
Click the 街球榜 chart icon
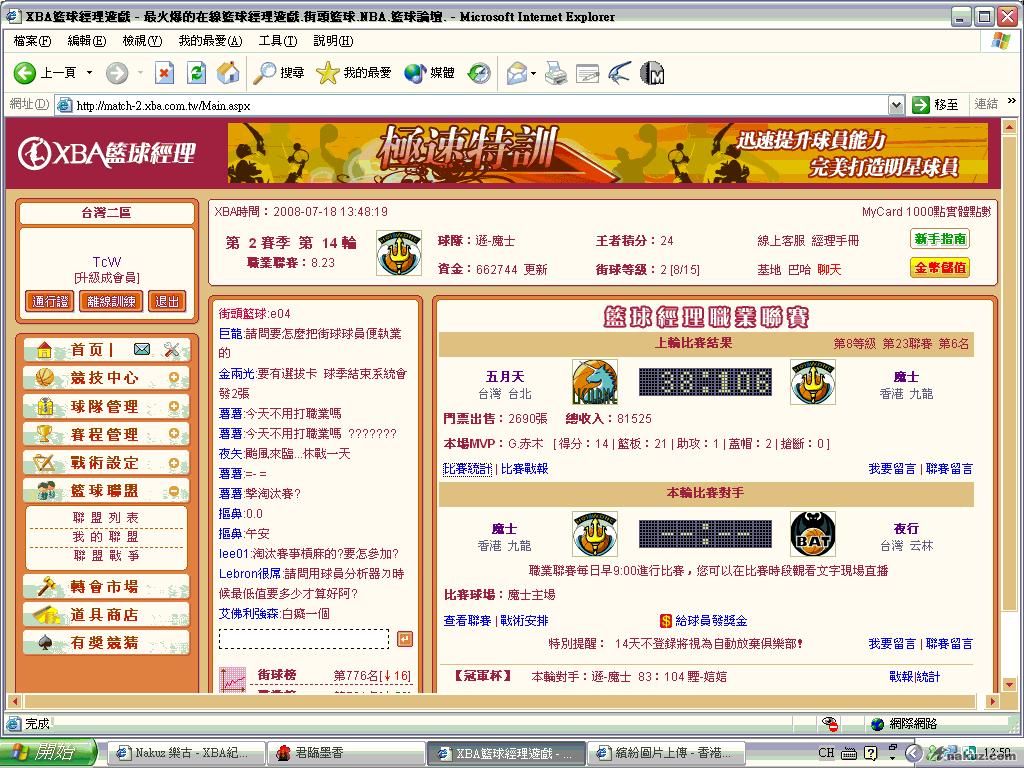click(232, 679)
